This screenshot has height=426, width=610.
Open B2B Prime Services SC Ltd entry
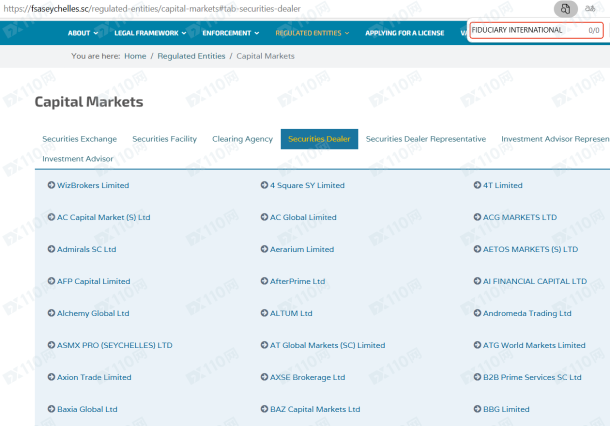(532, 377)
